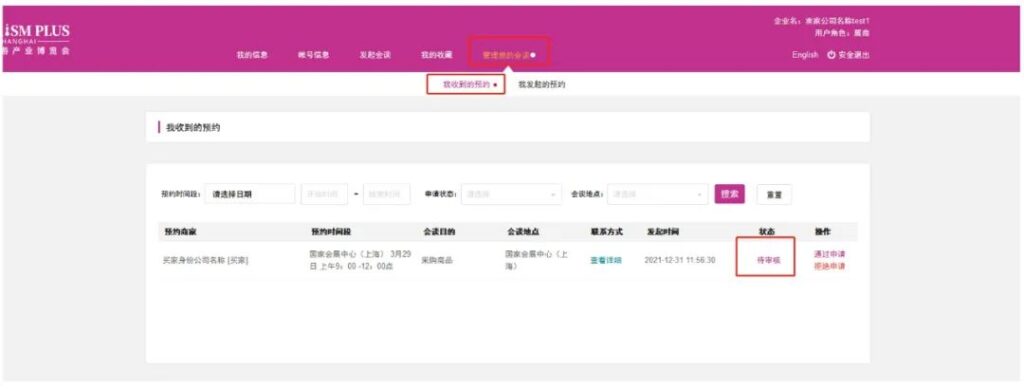Click the 买家身份公司名称 [买家] cell
This screenshot has width=1024, height=390.
pos(205,260)
